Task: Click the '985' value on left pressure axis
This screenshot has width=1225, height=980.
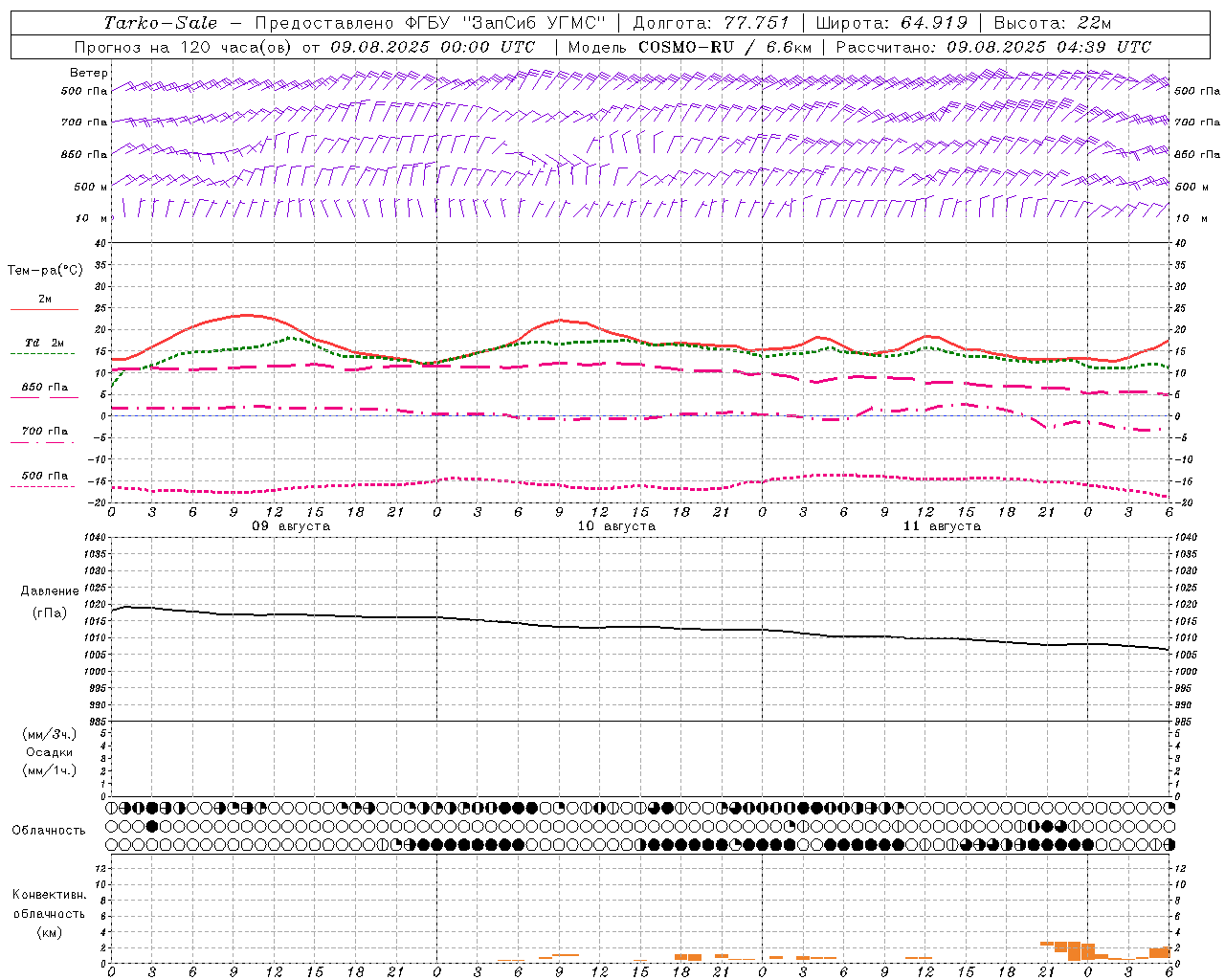Action: click(98, 723)
